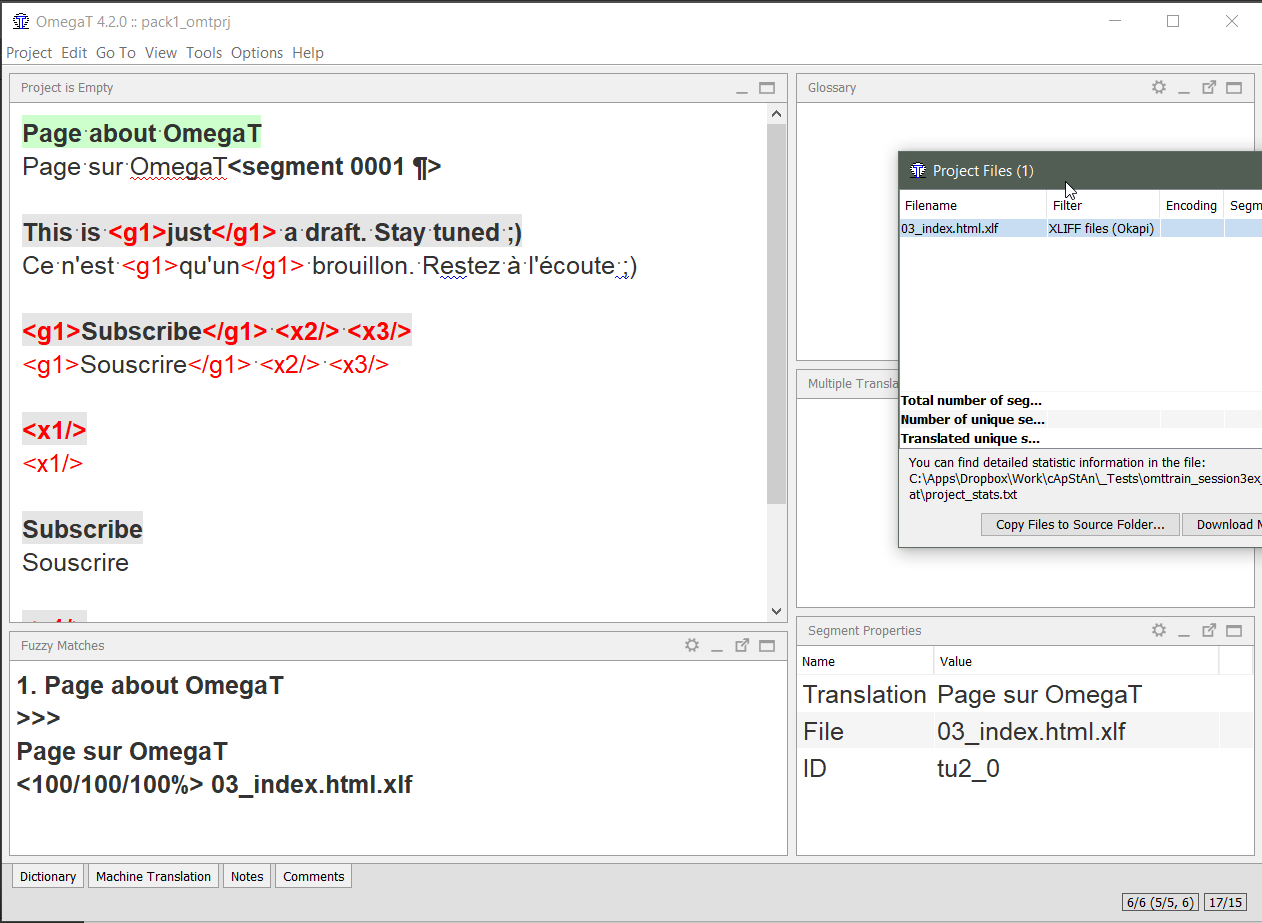Screen dimensions: 1262x923
Task: Click fuzzy match 03_index.html.xlf score line
Action: (214, 784)
